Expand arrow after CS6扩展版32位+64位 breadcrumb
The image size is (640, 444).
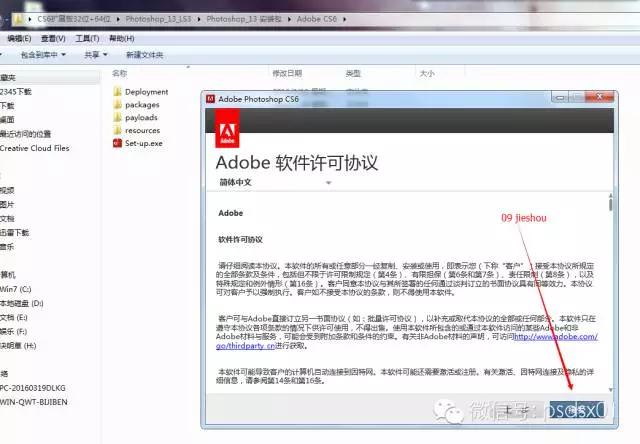point(118,19)
